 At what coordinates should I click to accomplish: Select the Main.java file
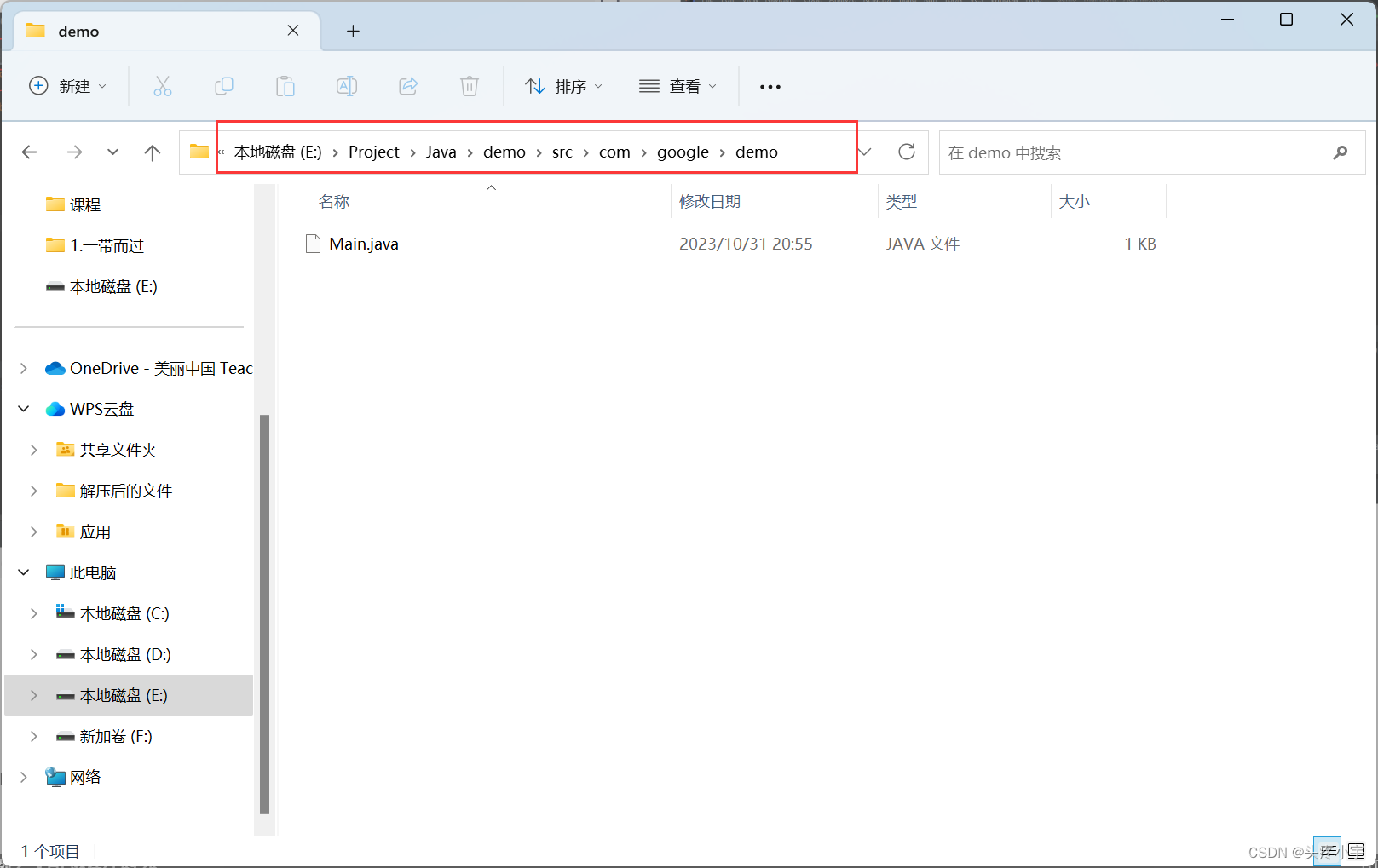[364, 244]
